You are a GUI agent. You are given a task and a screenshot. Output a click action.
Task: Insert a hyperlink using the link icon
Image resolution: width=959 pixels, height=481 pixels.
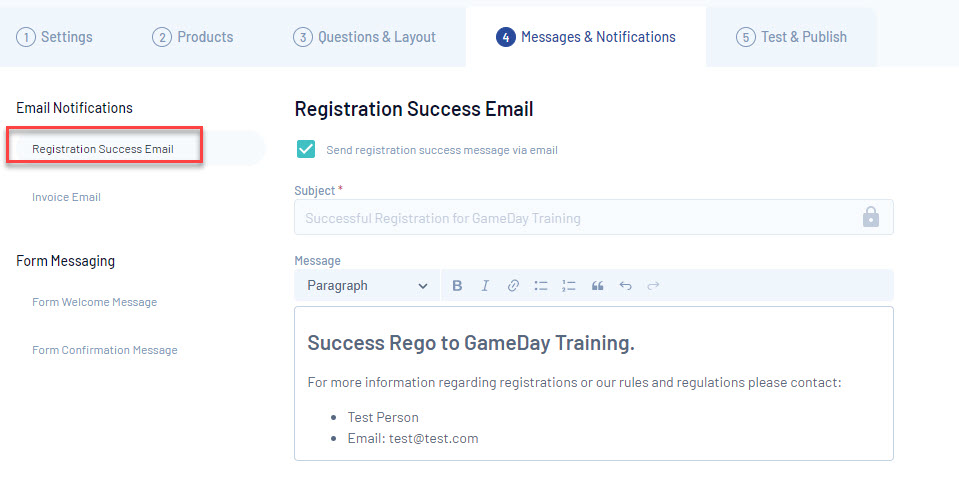coord(513,286)
